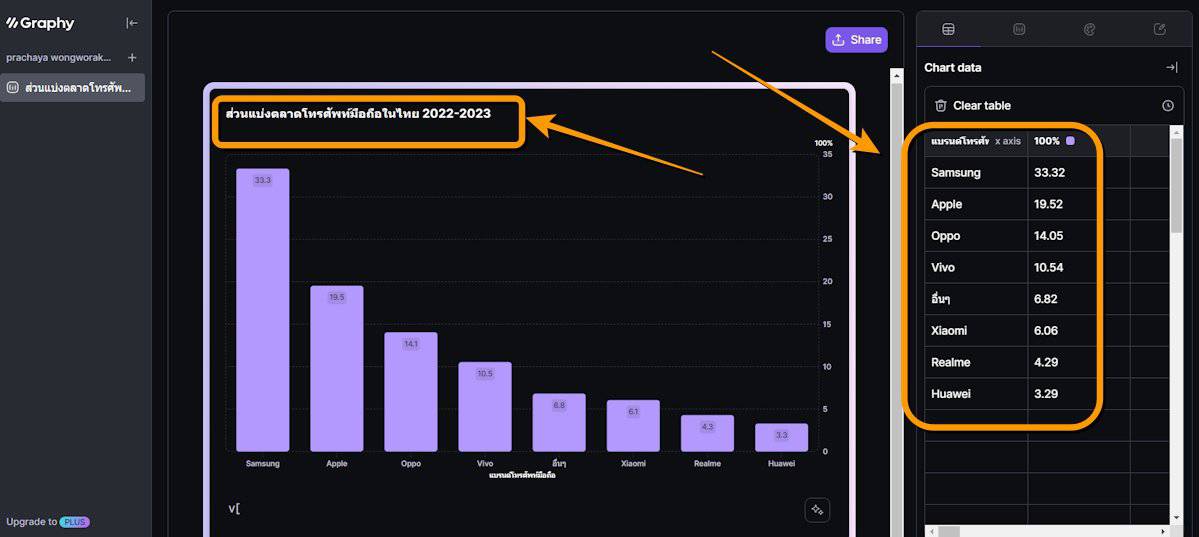Click the Clear table trash button
Image resolution: width=1199 pixels, height=537 pixels.
pyautogui.click(x=972, y=105)
